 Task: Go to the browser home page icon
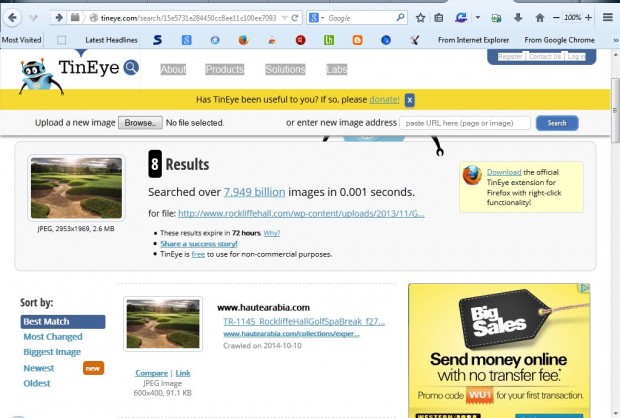click(x=540, y=18)
